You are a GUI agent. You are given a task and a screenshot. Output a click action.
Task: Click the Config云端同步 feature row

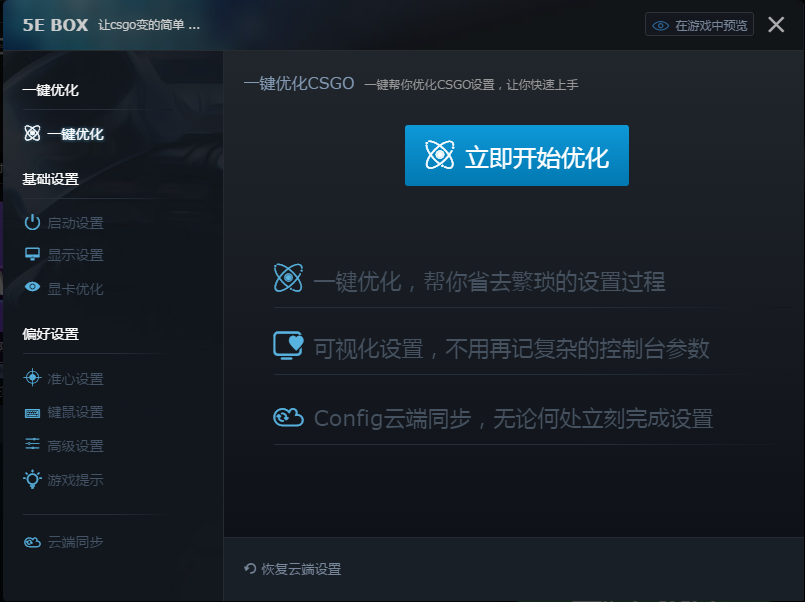tap(494, 417)
